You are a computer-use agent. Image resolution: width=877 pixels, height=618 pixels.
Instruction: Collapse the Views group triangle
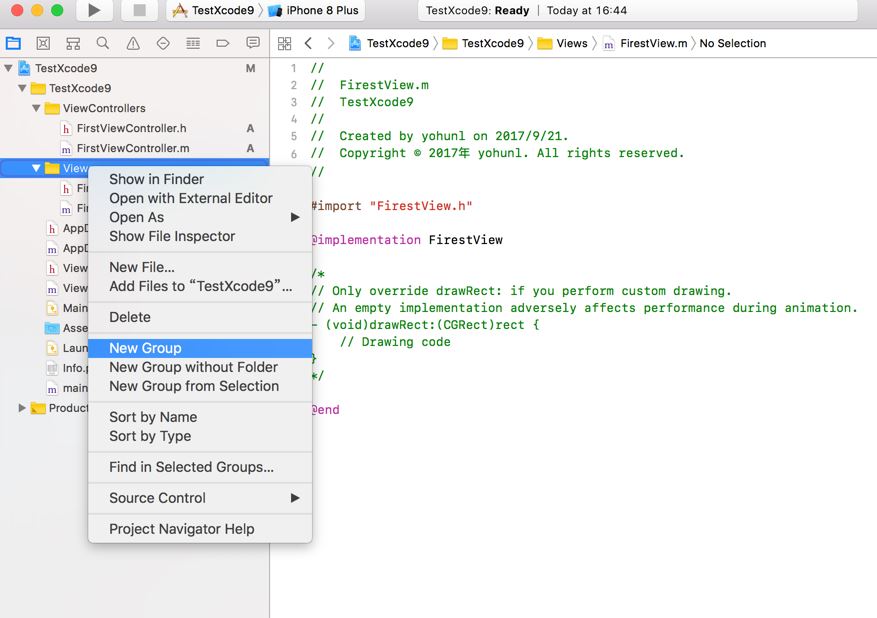[x=36, y=168]
